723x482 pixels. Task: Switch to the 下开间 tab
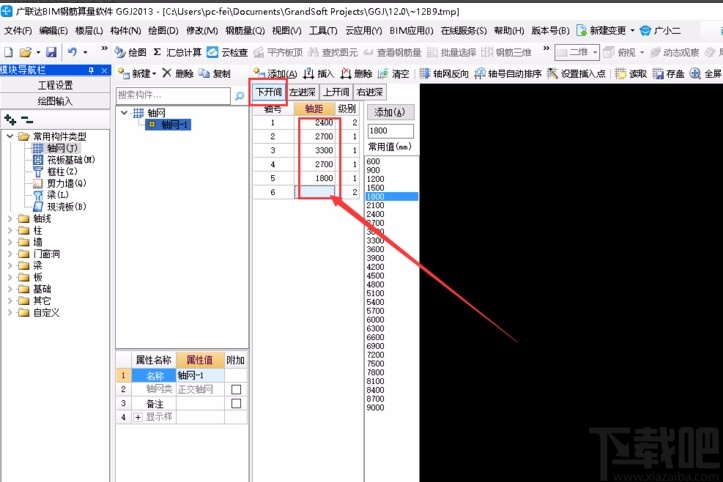point(269,92)
